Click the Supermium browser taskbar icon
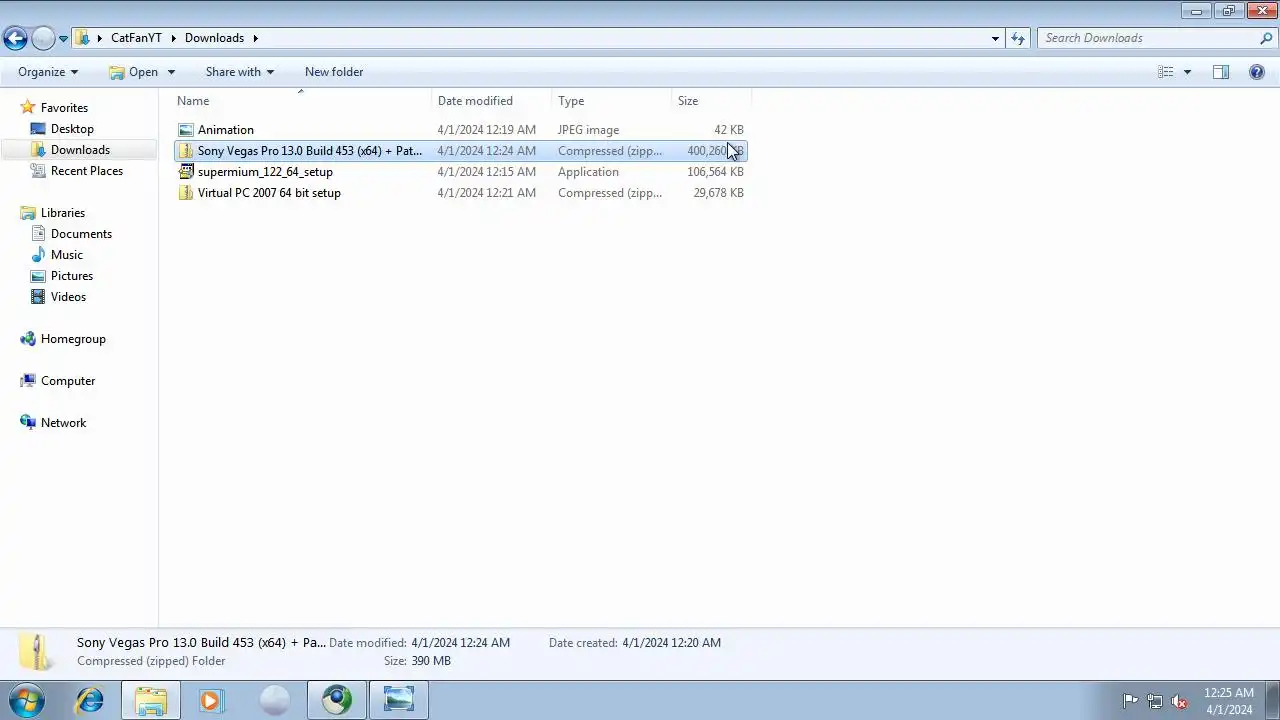1280x720 pixels. click(x=337, y=700)
